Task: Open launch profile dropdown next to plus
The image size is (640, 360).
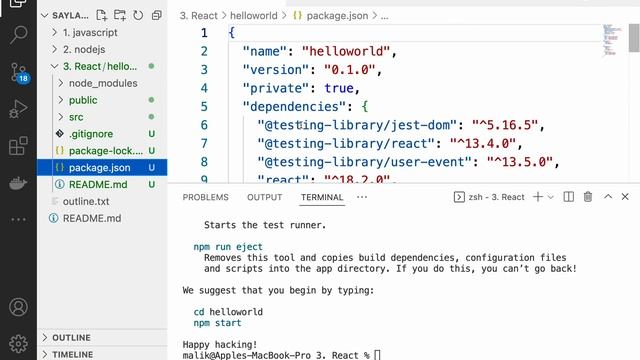Action: (x=551, y=198)
